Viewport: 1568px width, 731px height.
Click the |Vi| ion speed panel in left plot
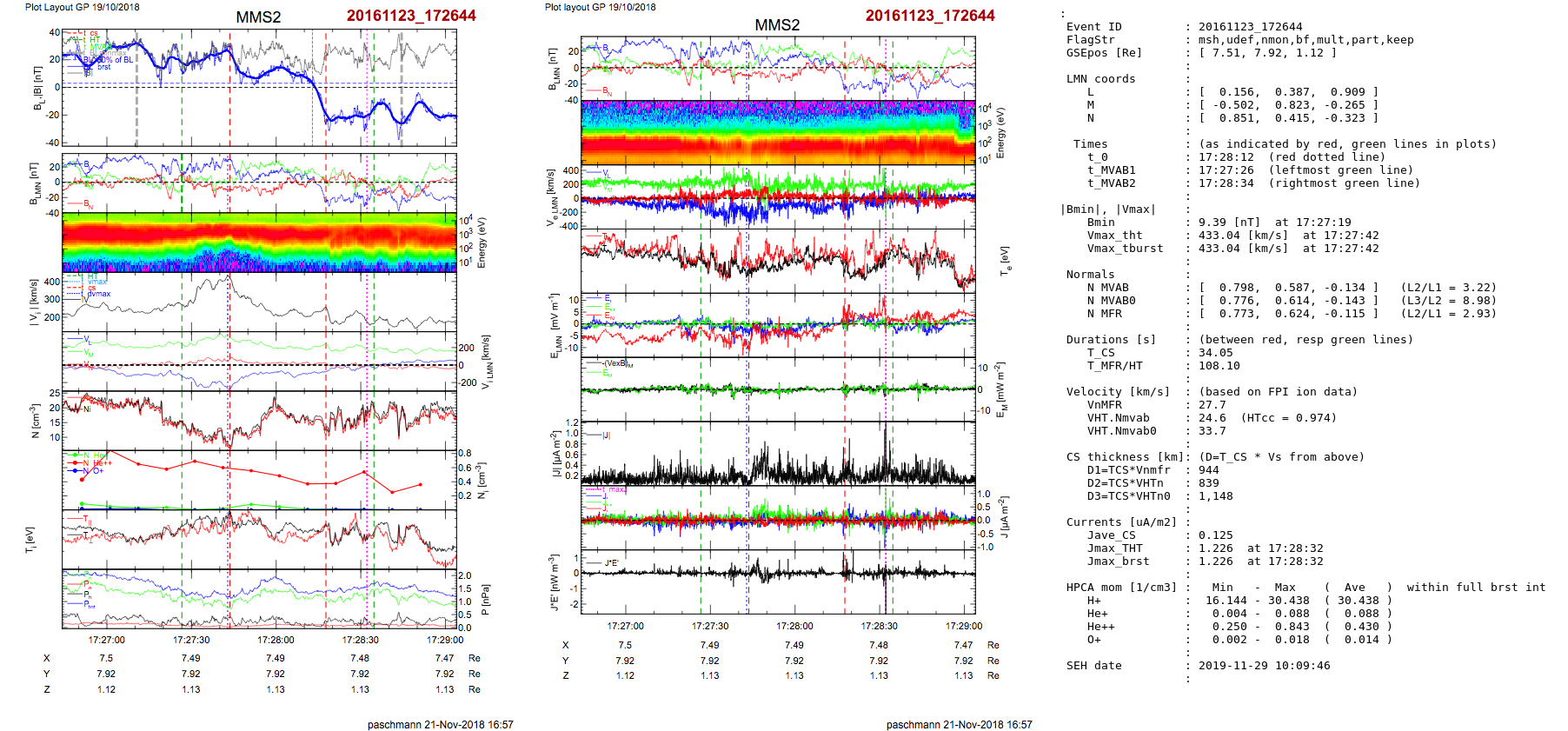(259, 302)
